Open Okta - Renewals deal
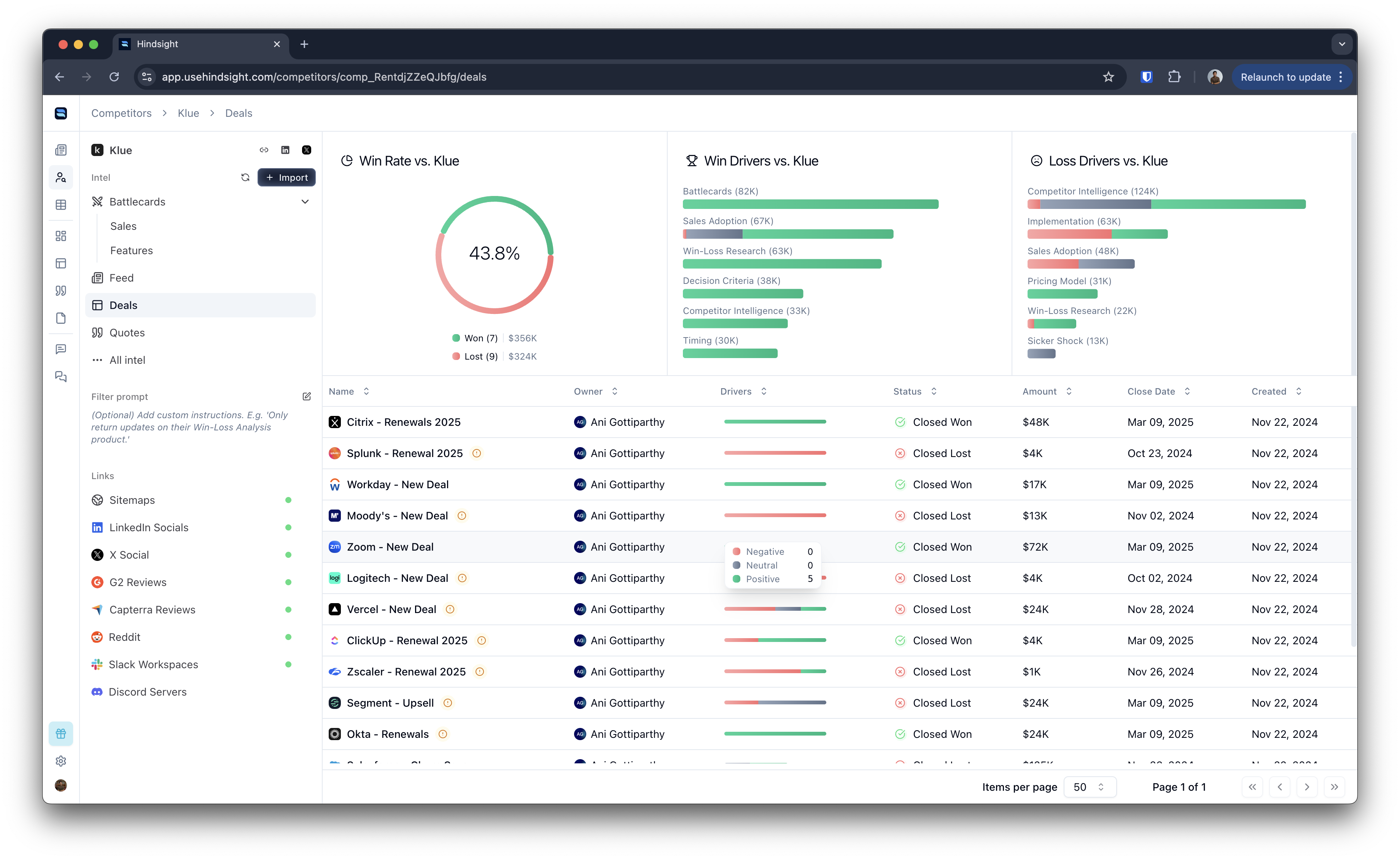The height and width of the screenshot is (860, 1400). [388, 734]
